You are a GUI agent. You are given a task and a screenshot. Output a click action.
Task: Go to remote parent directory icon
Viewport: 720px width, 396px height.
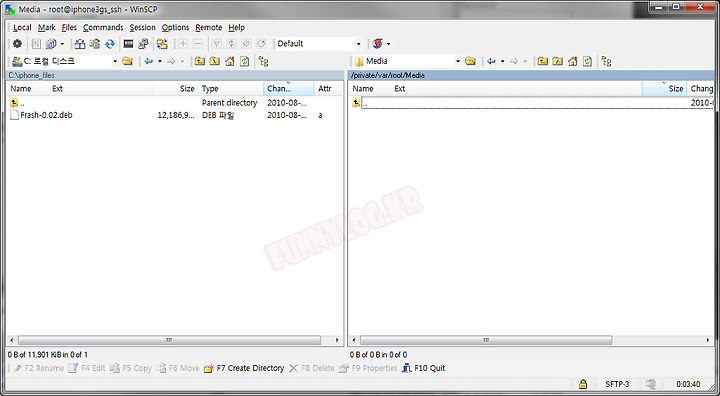[542, 61]
